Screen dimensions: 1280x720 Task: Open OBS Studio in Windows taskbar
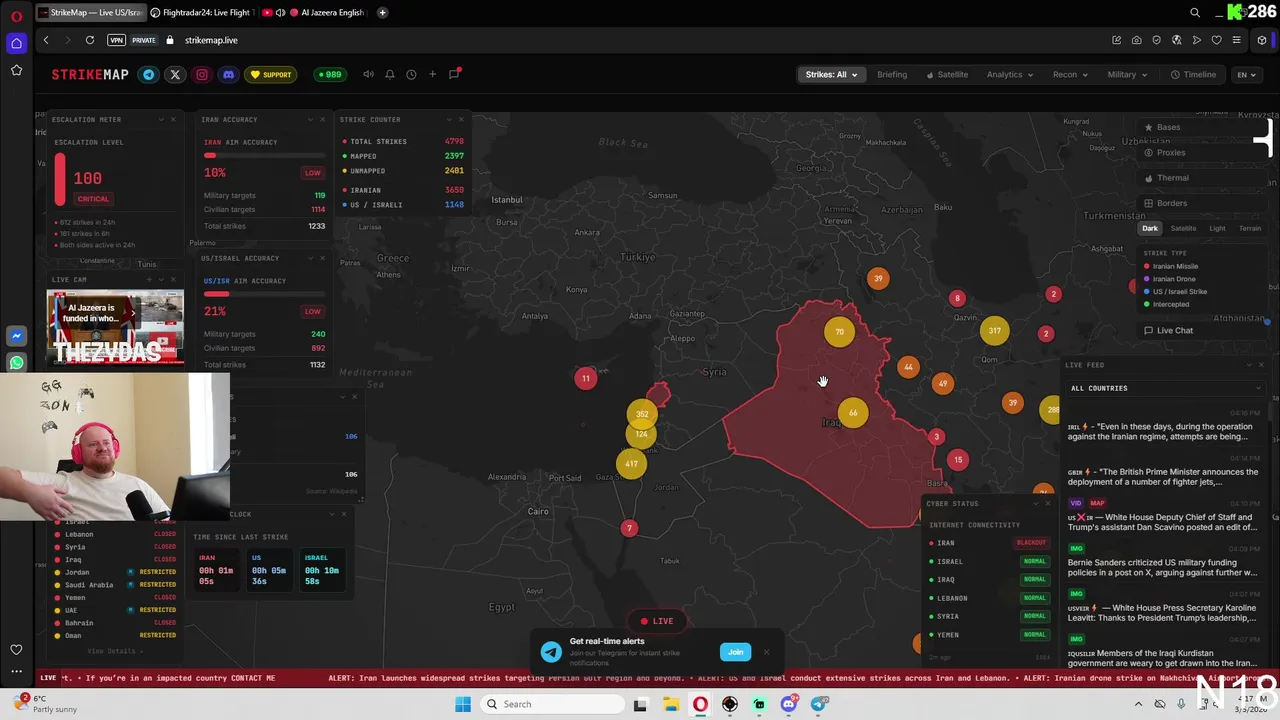730,704
